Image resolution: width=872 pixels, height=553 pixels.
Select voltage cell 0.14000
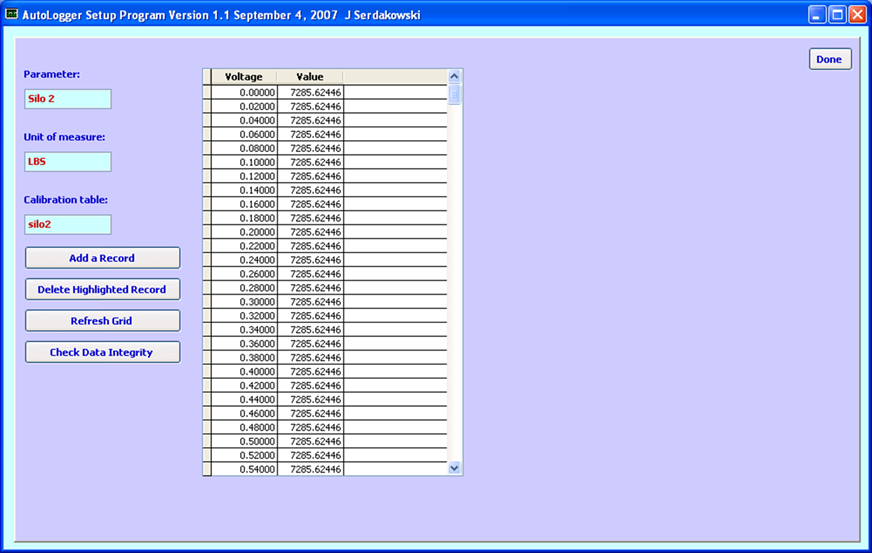[x=244, y=190]
